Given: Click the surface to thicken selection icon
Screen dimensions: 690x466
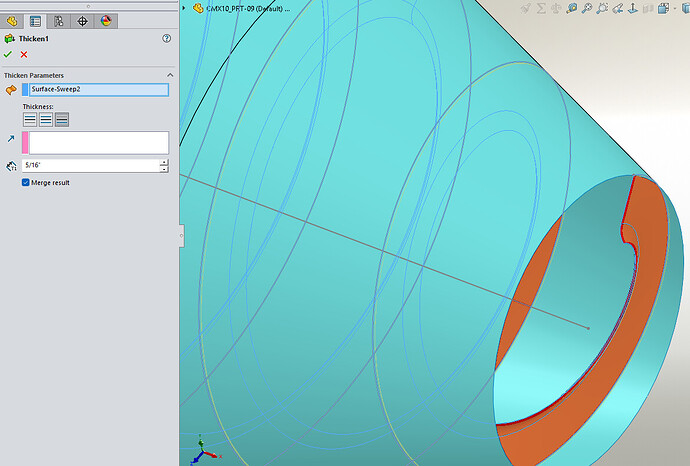Looking at the screenshot, I should 11,90.
